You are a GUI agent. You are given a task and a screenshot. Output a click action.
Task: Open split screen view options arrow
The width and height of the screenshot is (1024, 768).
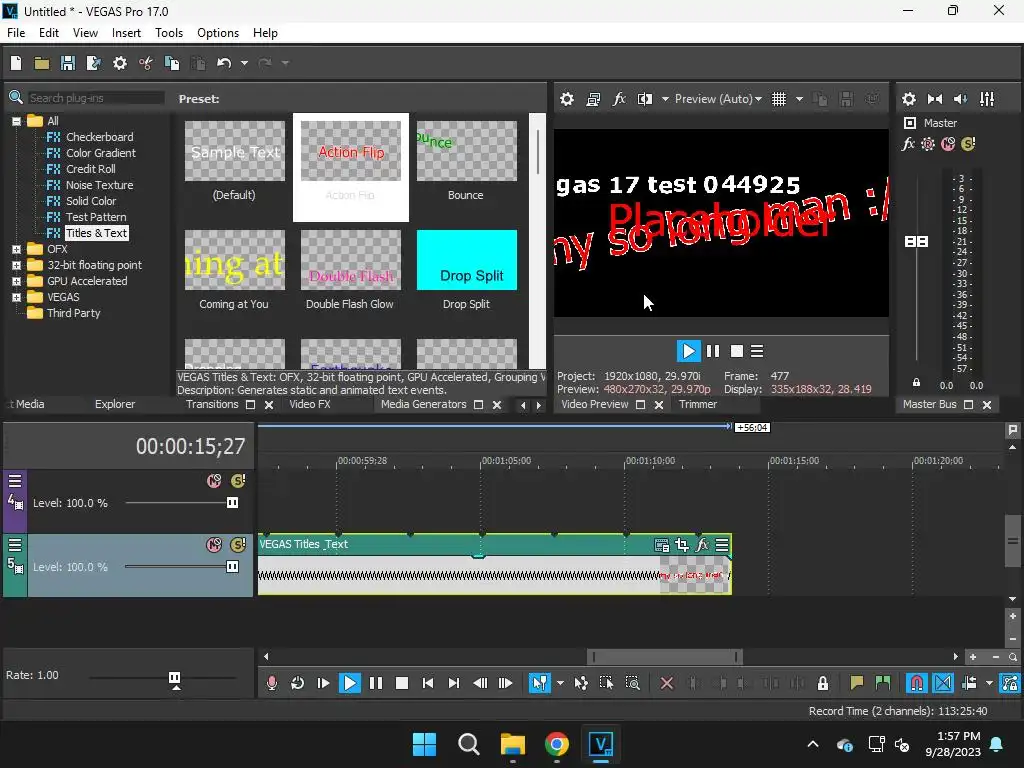(x=665, y=99)
